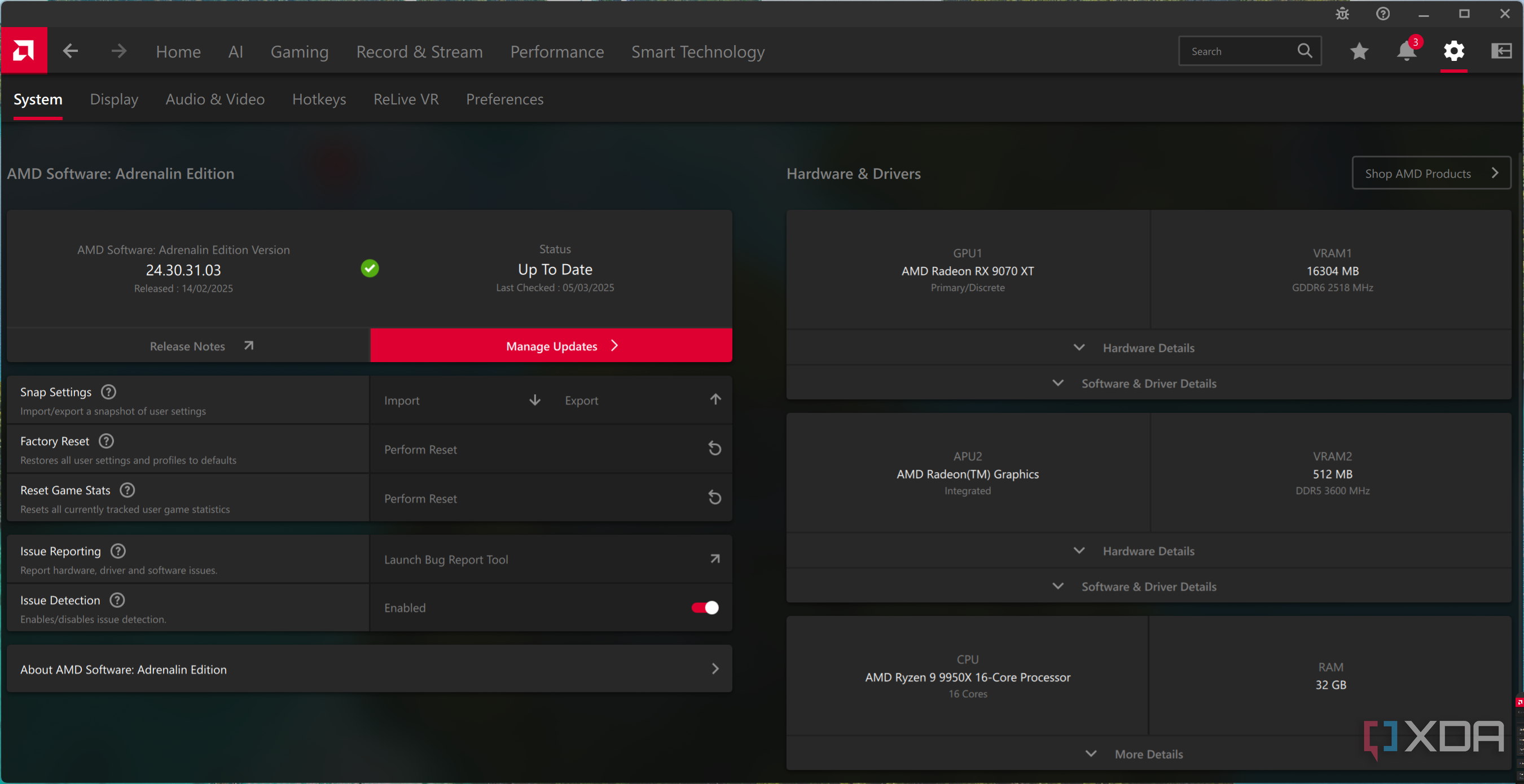Viewport: 1524px width, 784px height.
Task: Click the Manage Updates button
Action: [551, 346]
